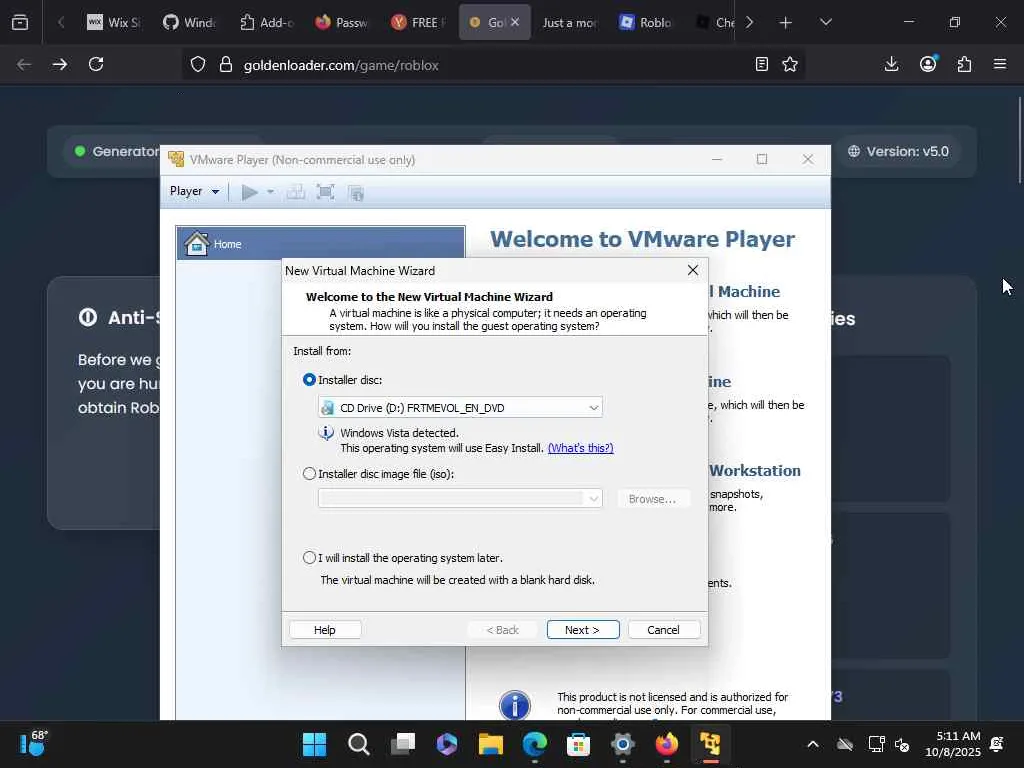Click the send Ctrl+Alt+Del toolbar icon
Viewport: 1024px width, 768px height.
point(296,192)
